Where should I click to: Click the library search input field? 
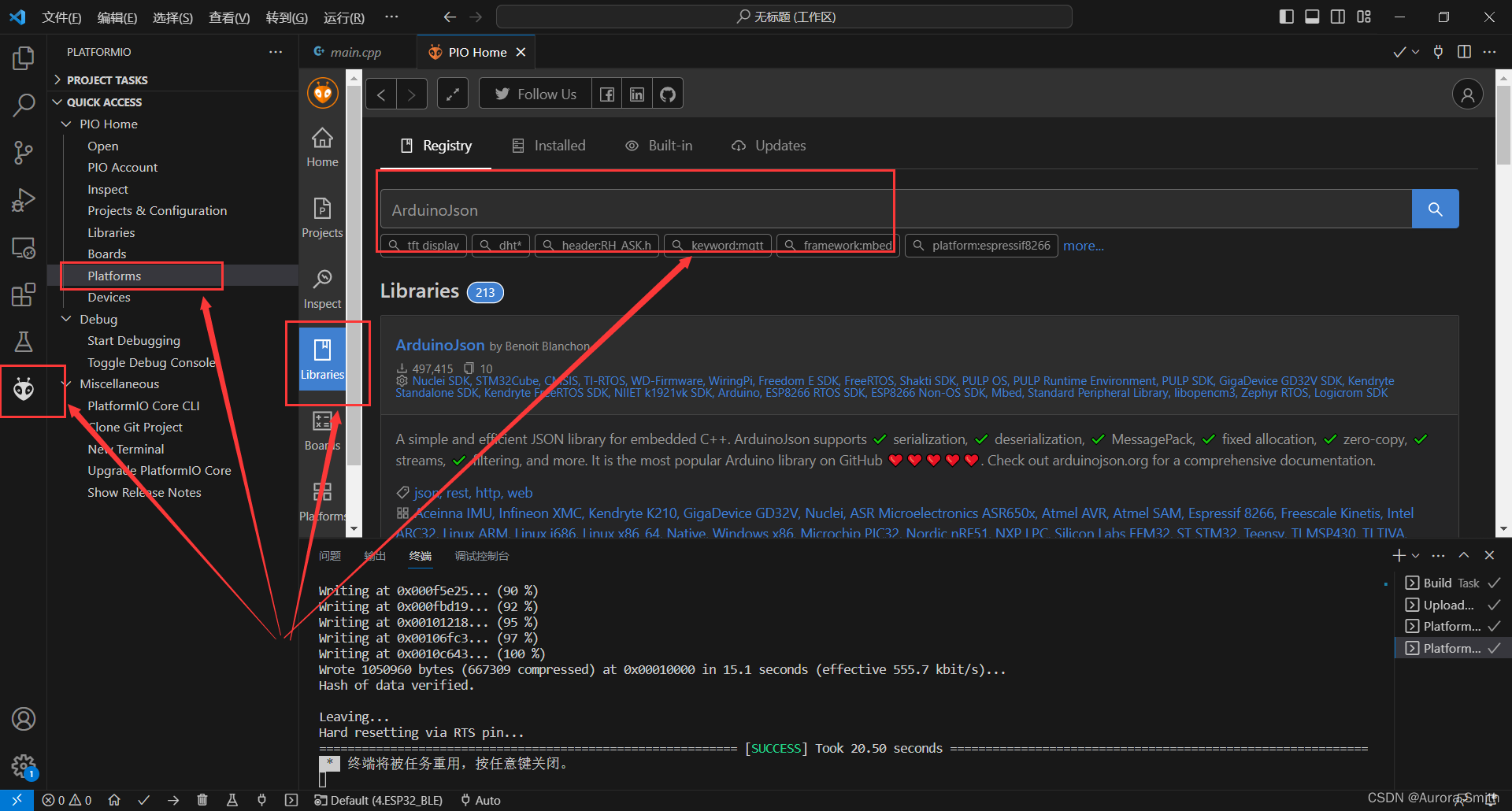point(896,209)
